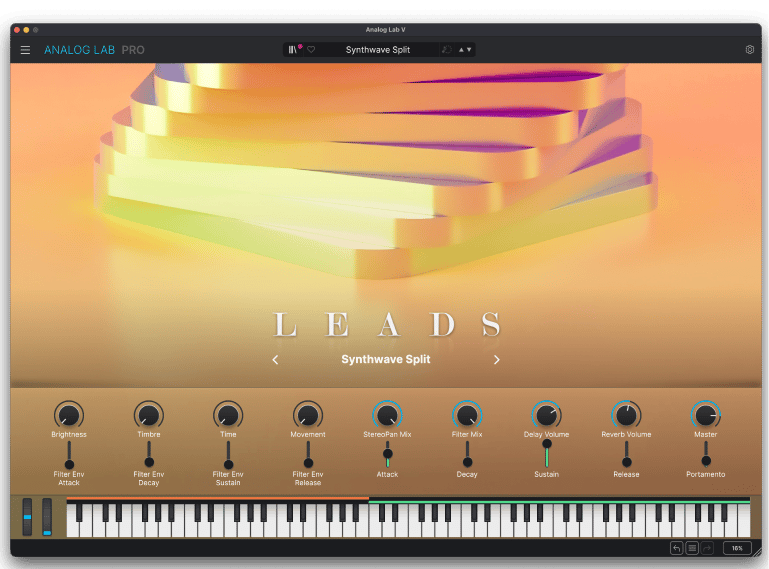Click the Master volume knob
This screenshot has width=769, height=569.
[x=706, y=414]
